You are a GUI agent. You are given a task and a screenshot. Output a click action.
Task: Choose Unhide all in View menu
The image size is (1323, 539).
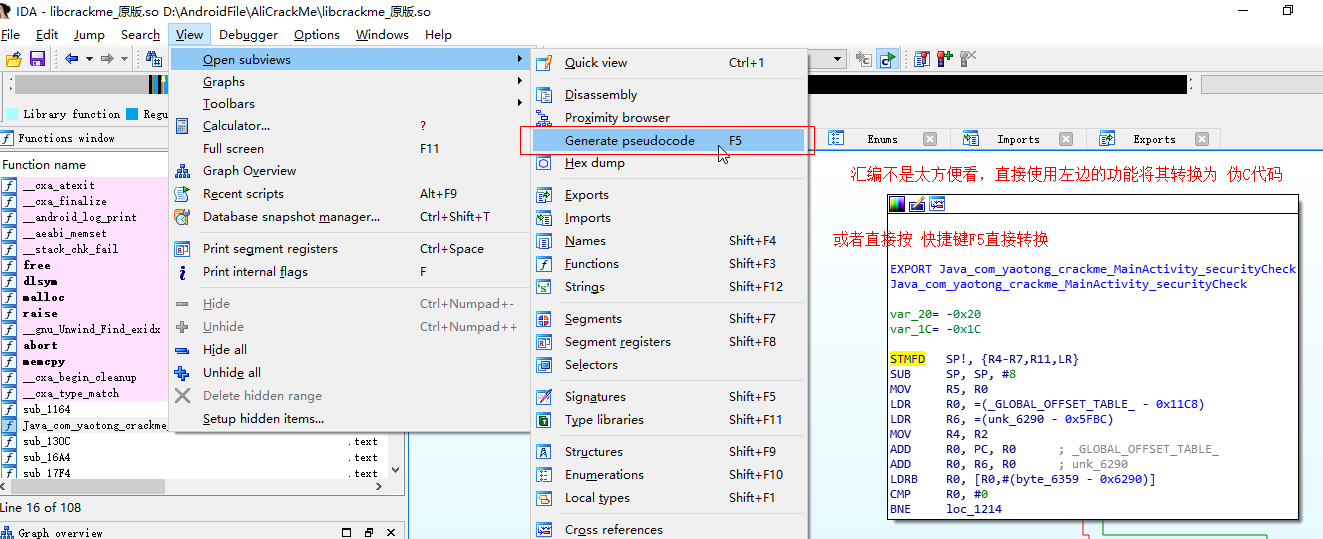349,373
